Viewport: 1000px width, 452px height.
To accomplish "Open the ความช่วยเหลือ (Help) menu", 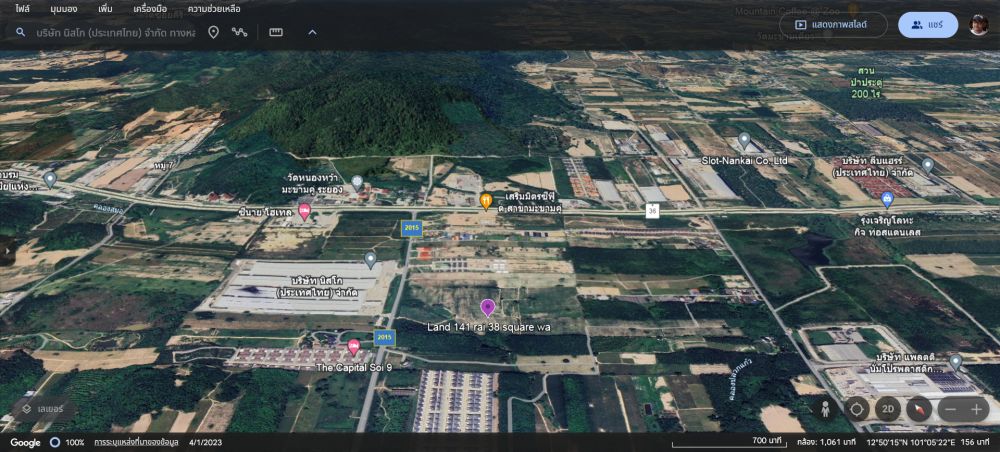I will pos(214,8).
